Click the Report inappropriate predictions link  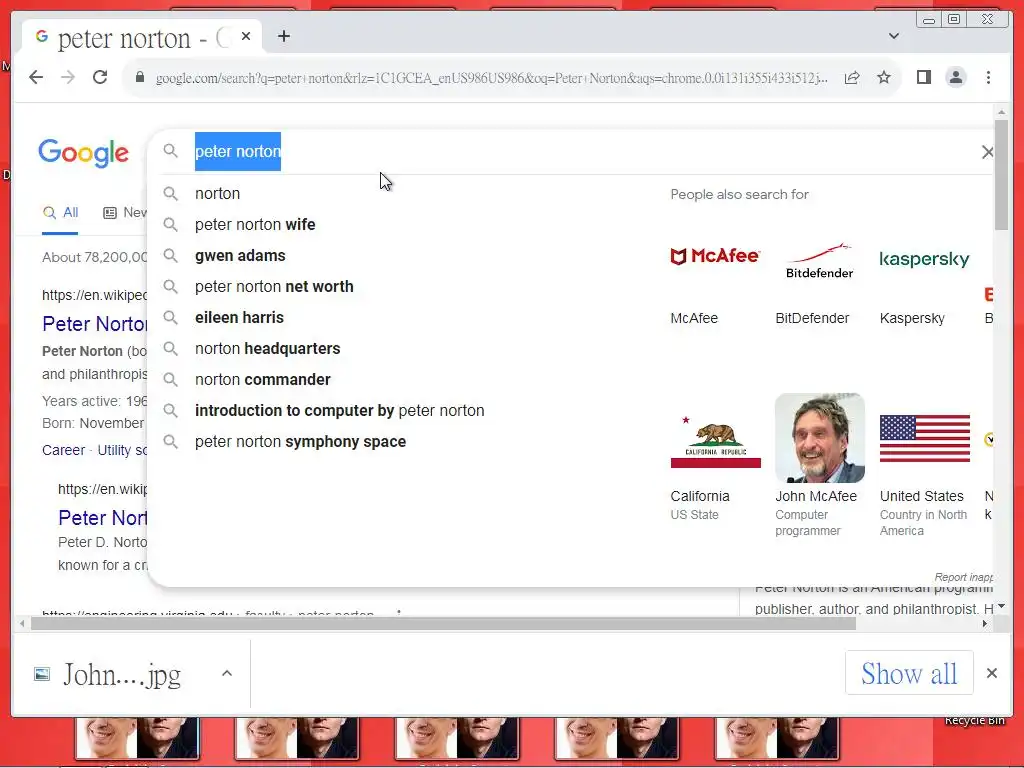[x=963, y=577]
